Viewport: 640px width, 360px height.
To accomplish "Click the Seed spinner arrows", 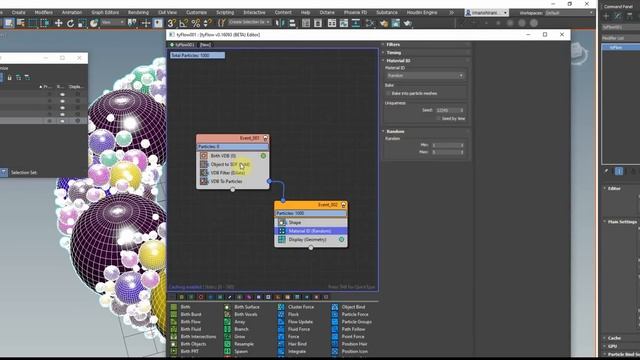I will coord(462,110).
